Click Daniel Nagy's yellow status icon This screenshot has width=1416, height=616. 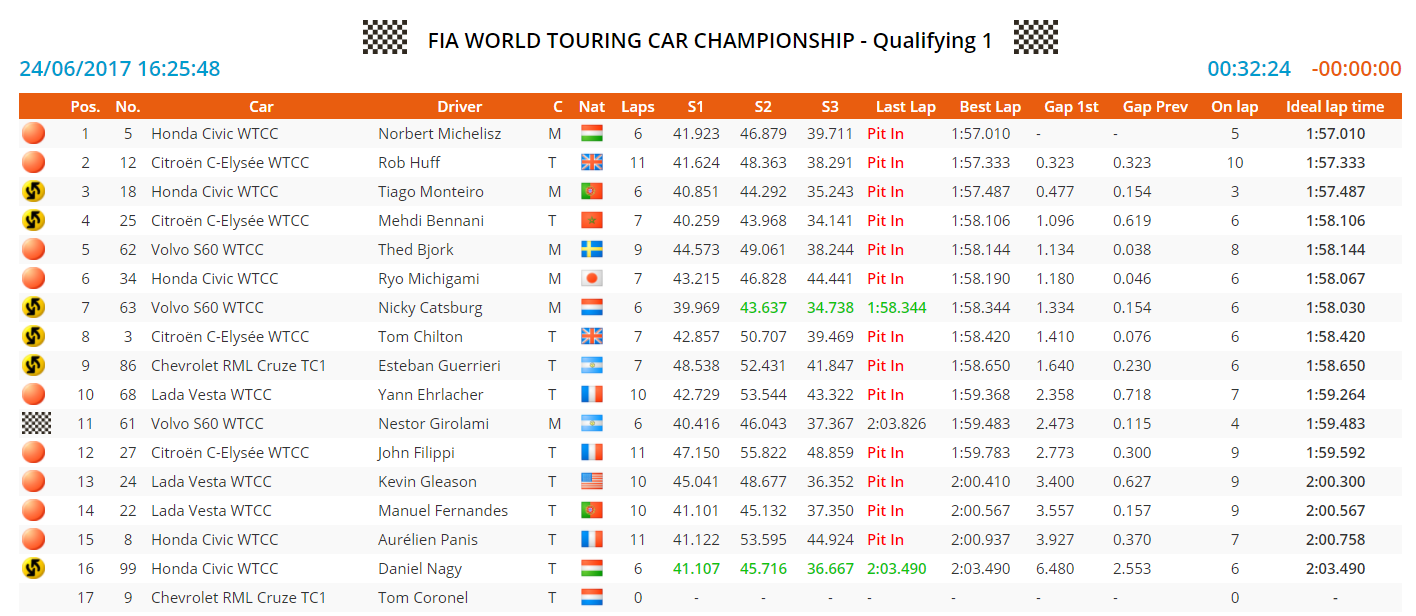tap(34, 568)
